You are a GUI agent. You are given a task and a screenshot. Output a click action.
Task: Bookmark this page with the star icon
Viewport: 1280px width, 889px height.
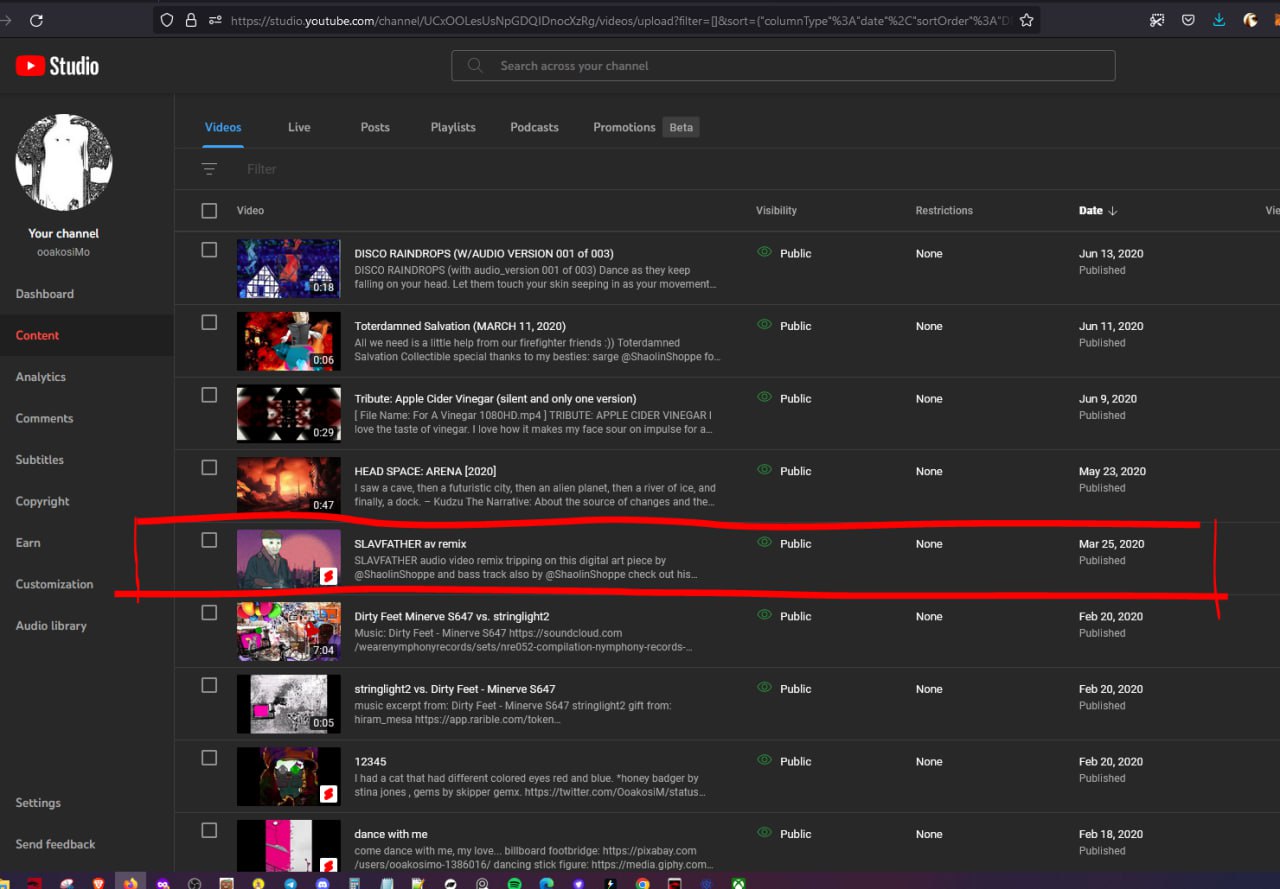(x=1026, y=20)
